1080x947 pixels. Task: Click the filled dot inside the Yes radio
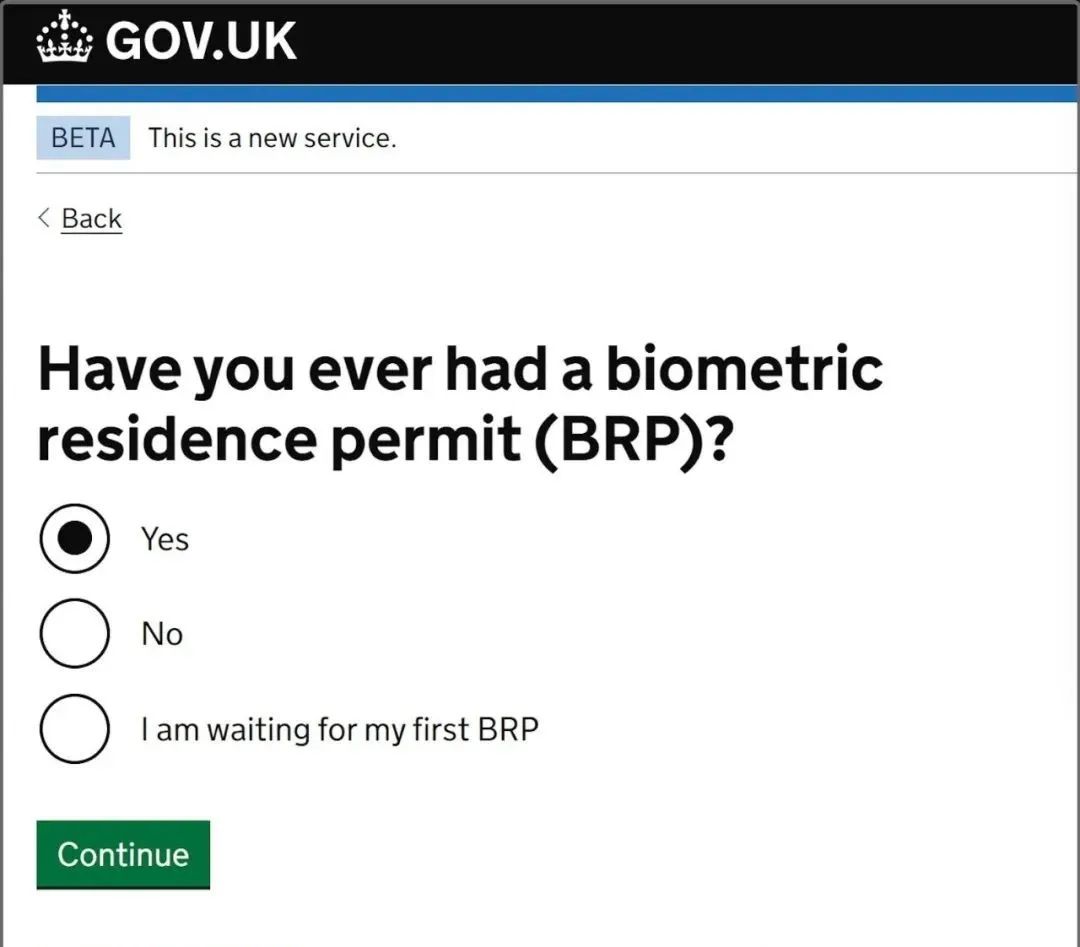[74, 538]
